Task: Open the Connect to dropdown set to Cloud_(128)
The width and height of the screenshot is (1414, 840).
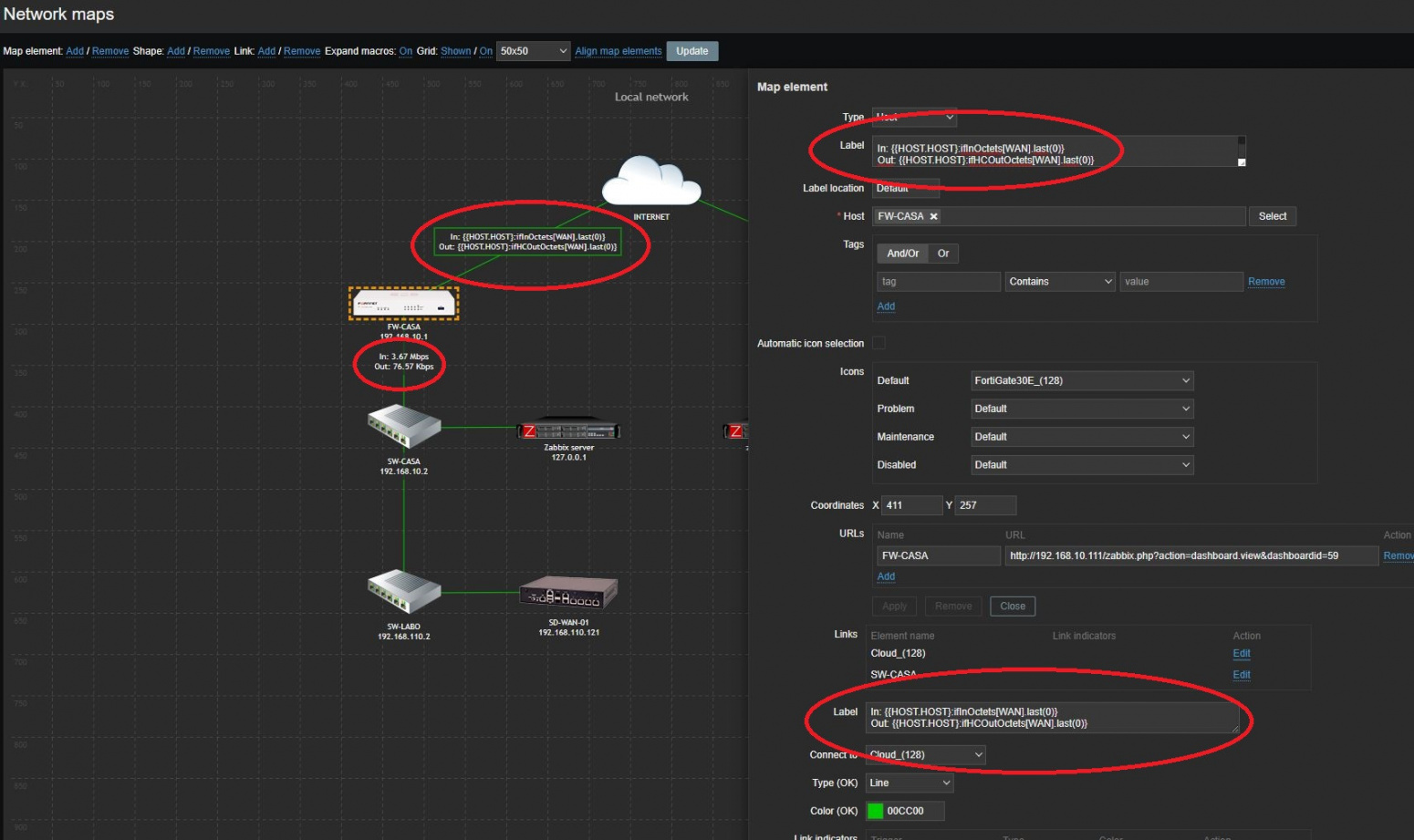Action: pyautogui.click(x=925, y=754)
